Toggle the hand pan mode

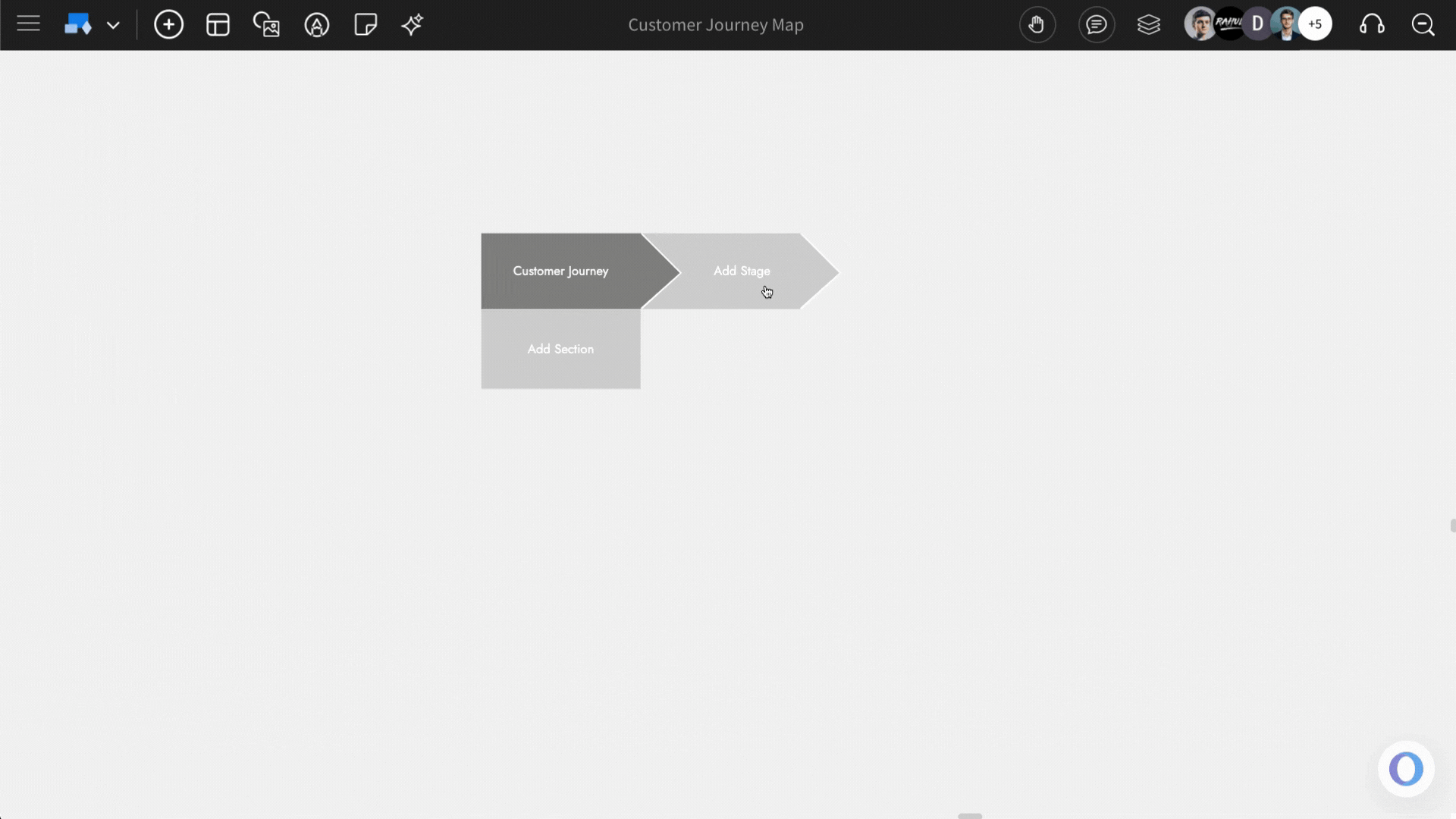pos(1037,24)
